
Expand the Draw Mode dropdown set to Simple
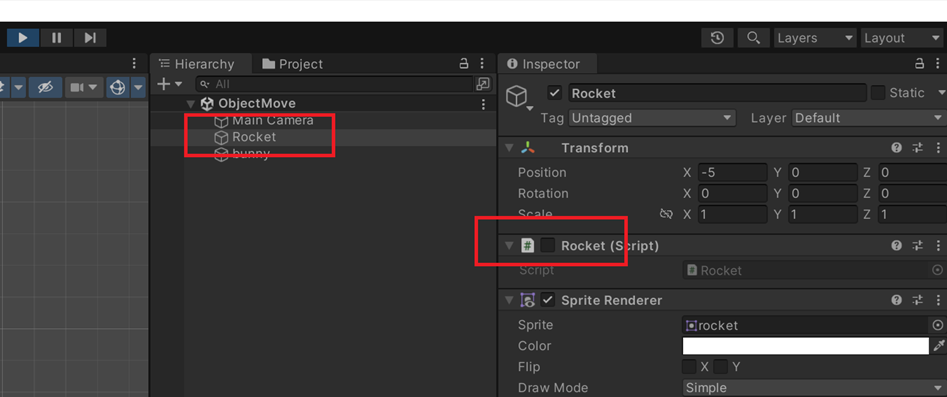(x=815, y=388)
